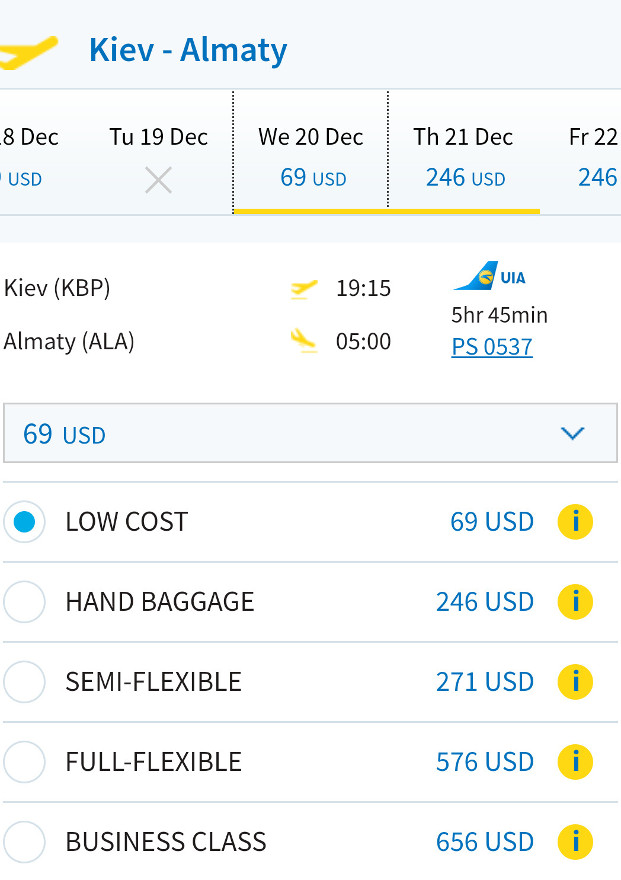View FULL-FLEXIBLE fare info icon
621x880 pixels.
tap(575, 762)
